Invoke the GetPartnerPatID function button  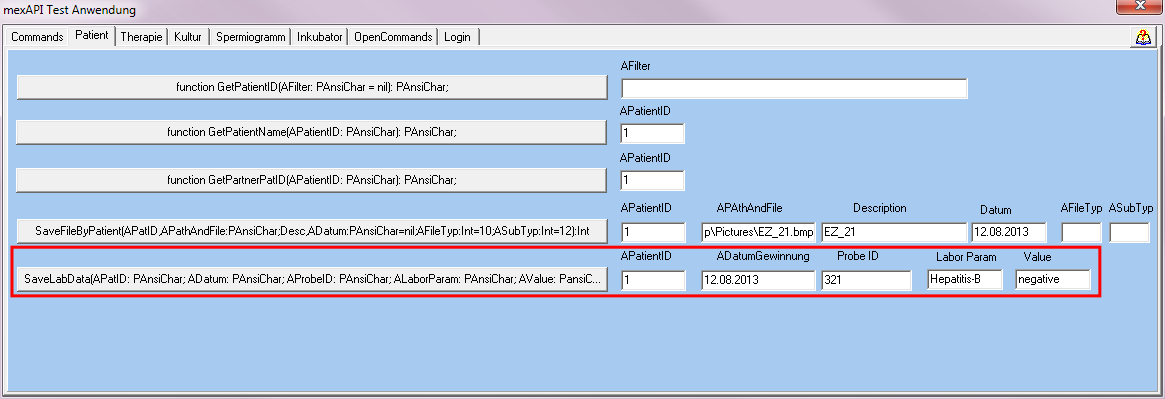[x=312, y=180]
